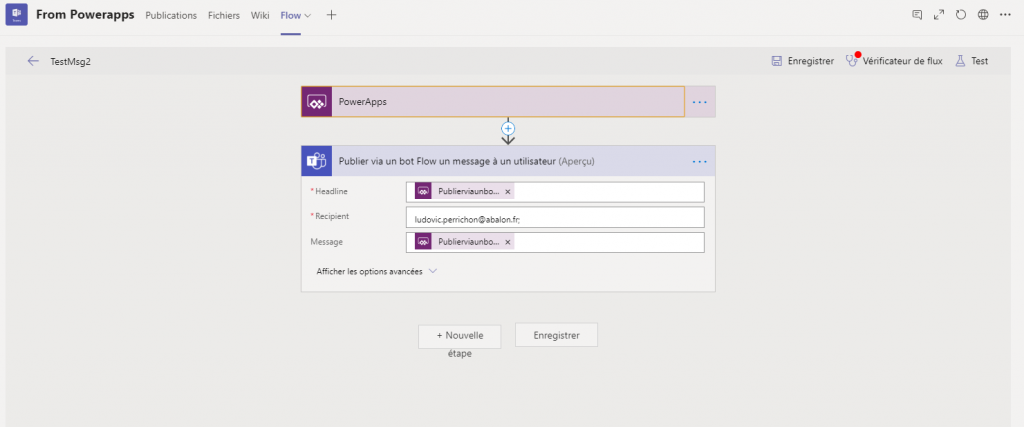Image resolution: width=1024 pixels, height=427 pixels.
Task: Expand the Flow tab dropdown chevron
Action: click(x=308, y=16)
